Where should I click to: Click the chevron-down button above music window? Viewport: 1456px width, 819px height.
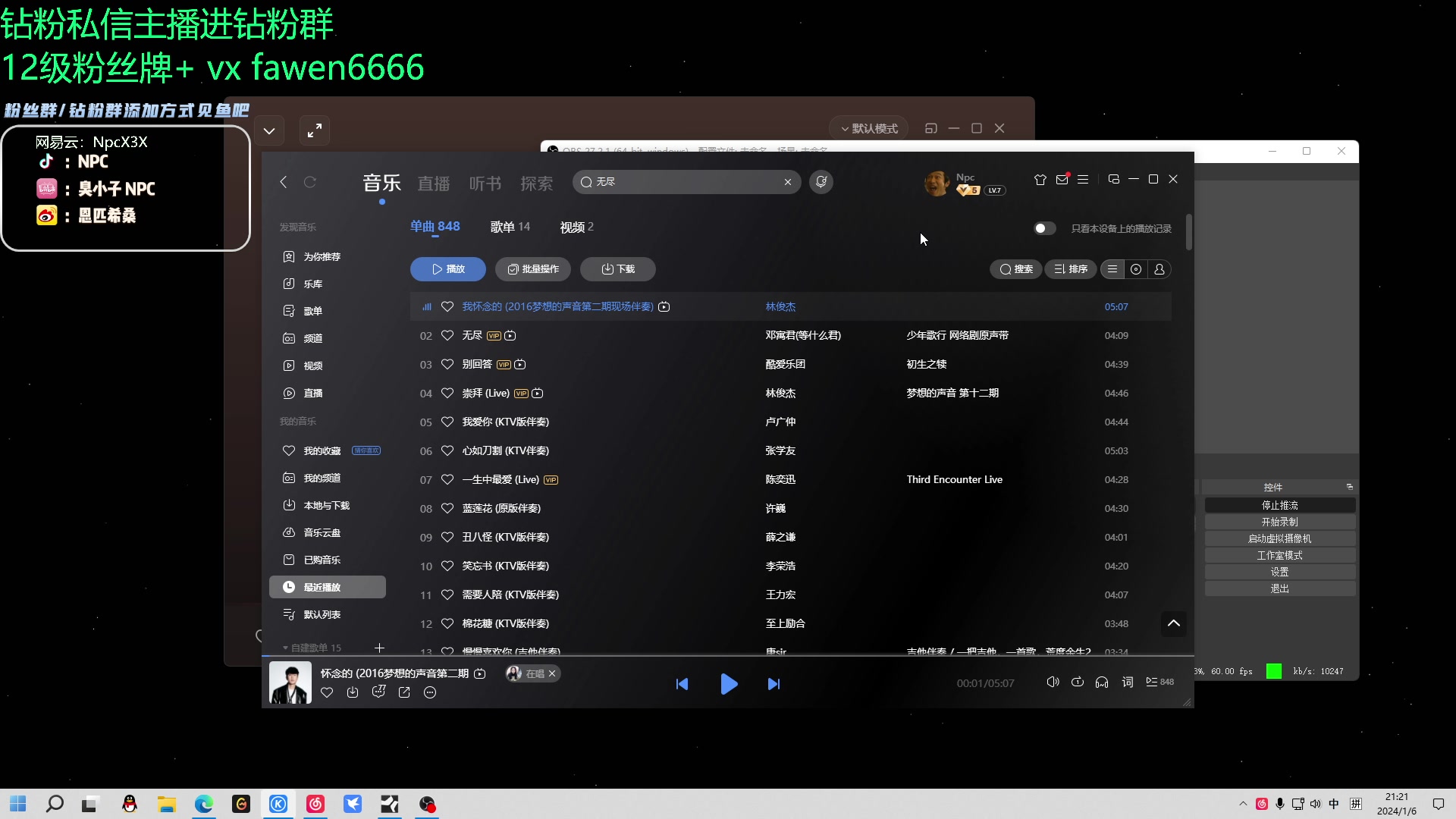(269, 130)
